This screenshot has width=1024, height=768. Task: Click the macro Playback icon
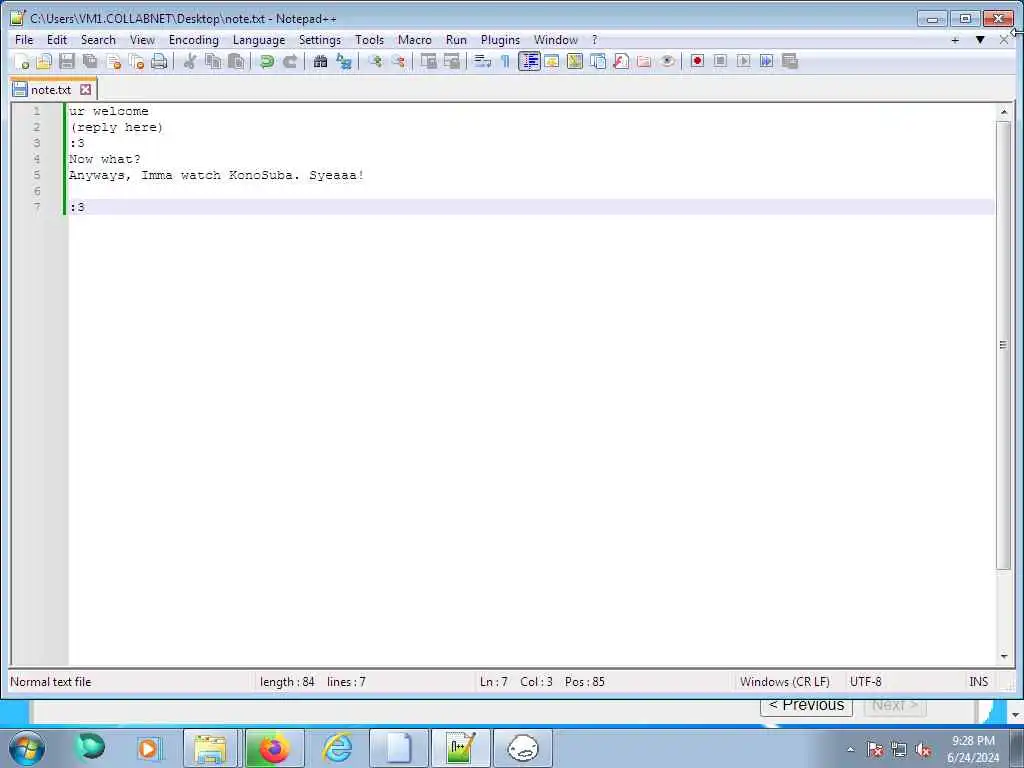(x=743, y=61)
